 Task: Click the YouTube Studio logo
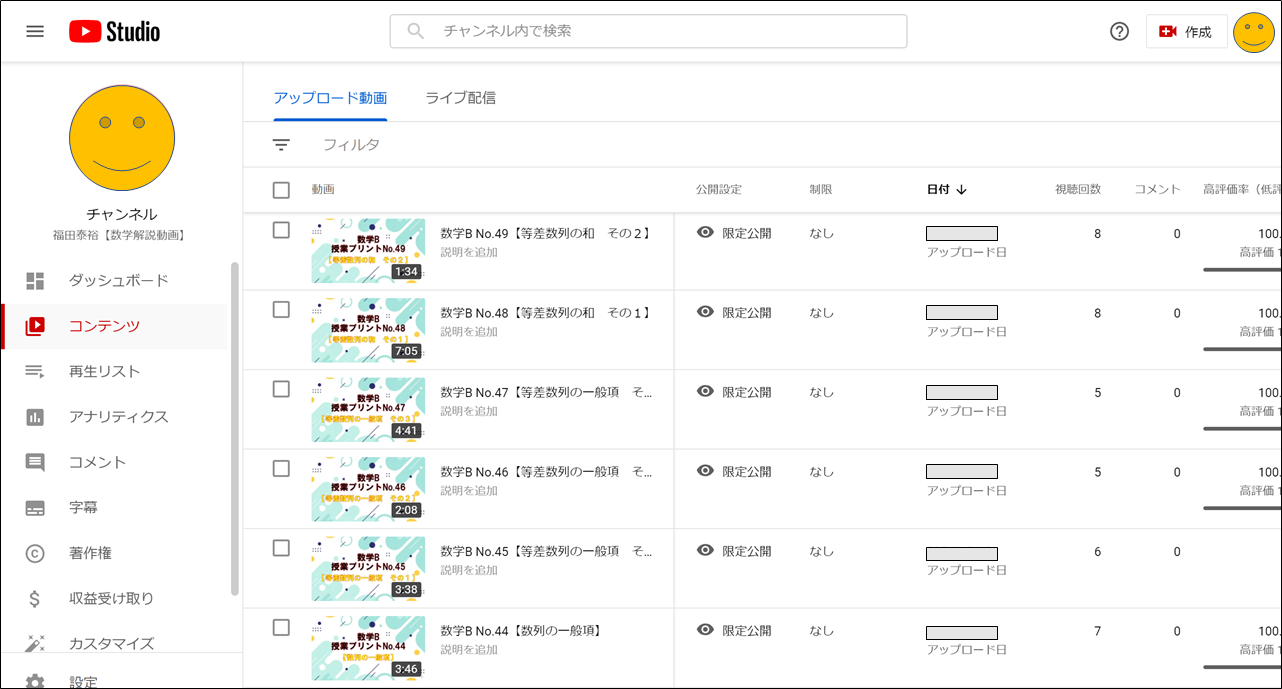pyautogui.click(x=114, y=32)
